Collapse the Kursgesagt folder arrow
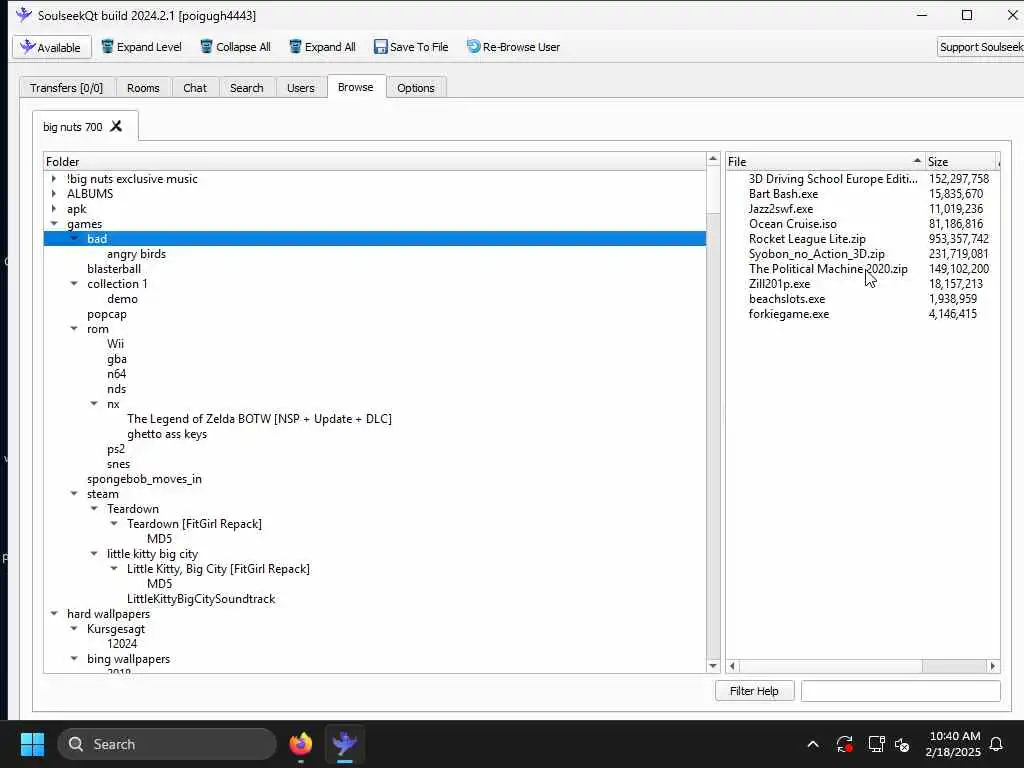The height and width of the screenshot is (768, 1024). point(74,628)
